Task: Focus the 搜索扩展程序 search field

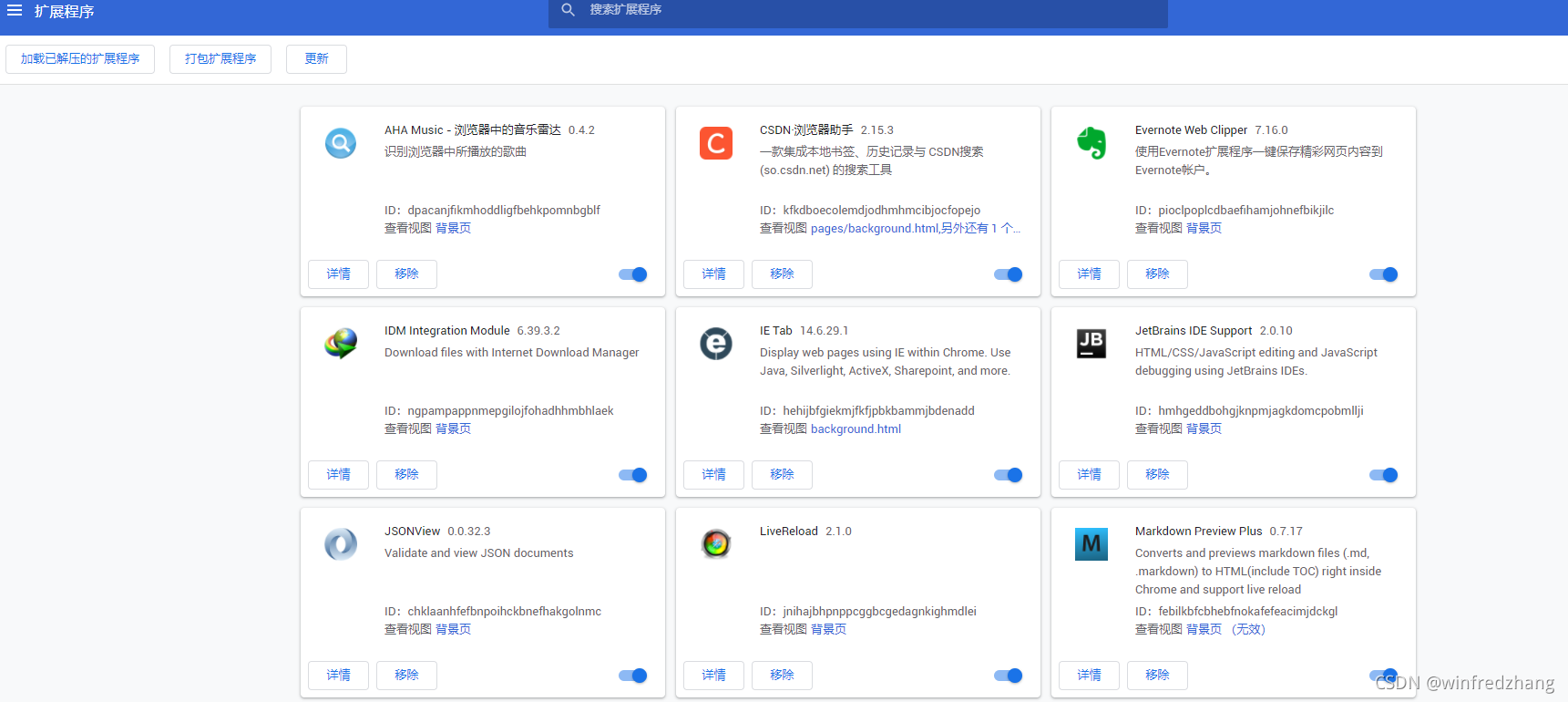Action: pyautogui.click(x=858, y=12)
